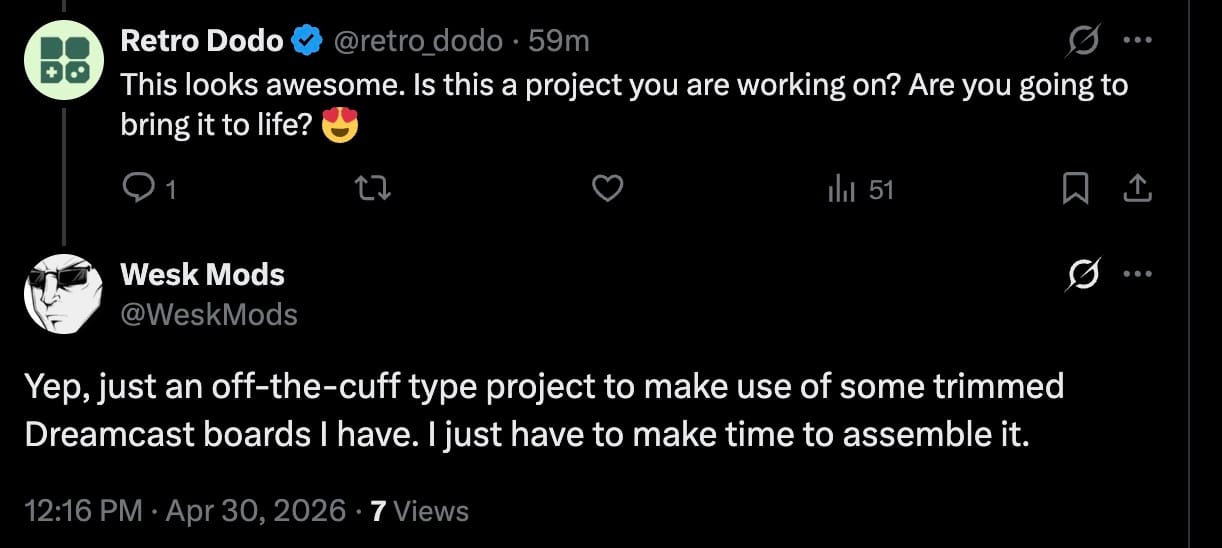The image size is (1222, 548).
Task: Click Retro Dodo's blue verified badge
Action: [305, 41]
